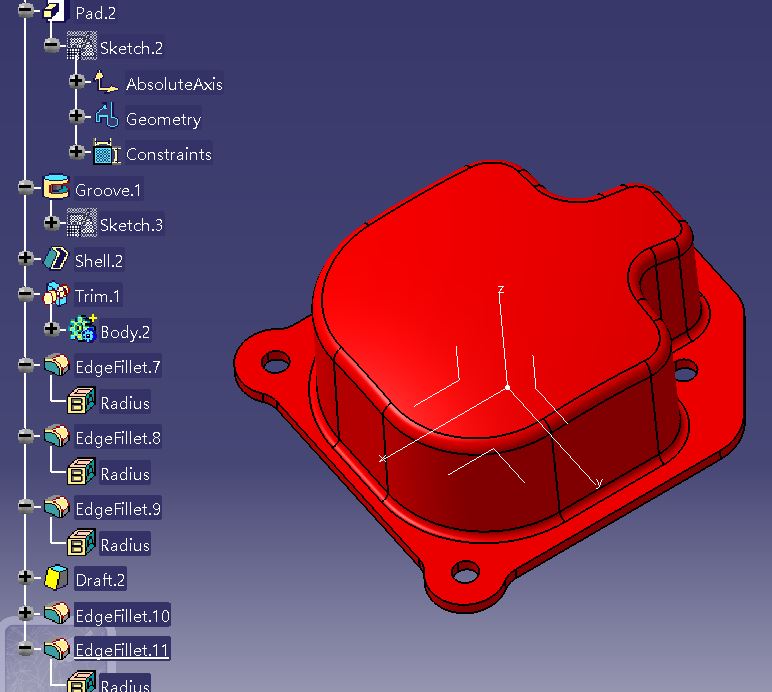Click the Sketch.3 icon under Groove.1

[x=81, y=222]
